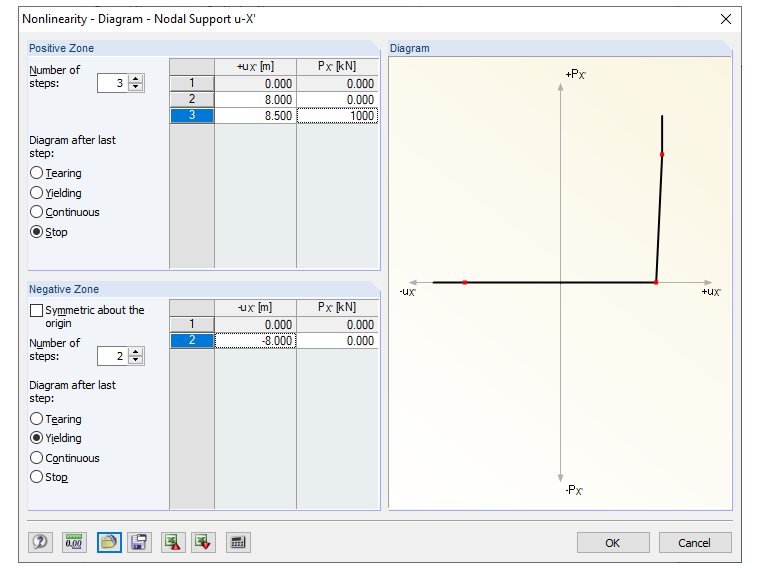This screenshot has height=570, width=760.
Task: Click red point on vertical diagram line
Action: click(662, 155)
